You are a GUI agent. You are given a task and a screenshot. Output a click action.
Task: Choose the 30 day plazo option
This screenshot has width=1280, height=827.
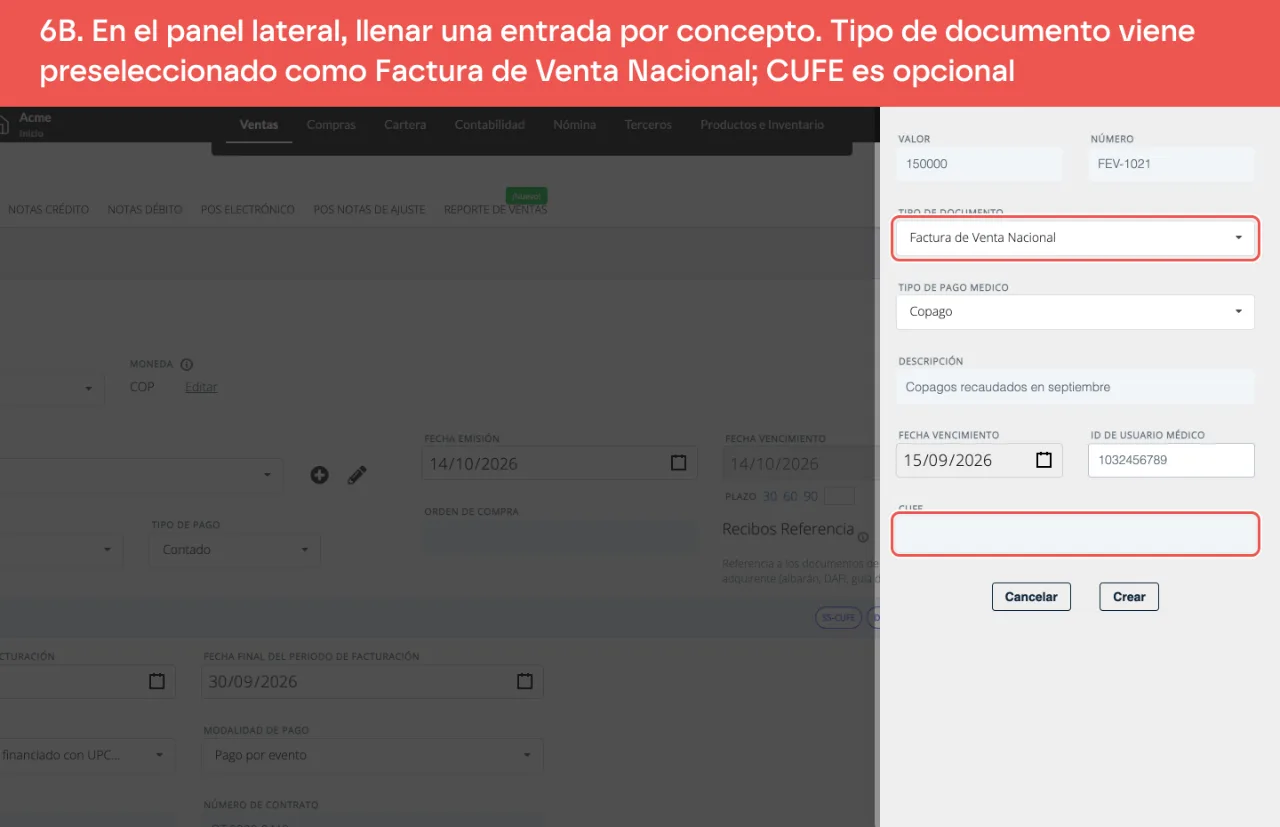pyautogui.click(x=770, y=497)
